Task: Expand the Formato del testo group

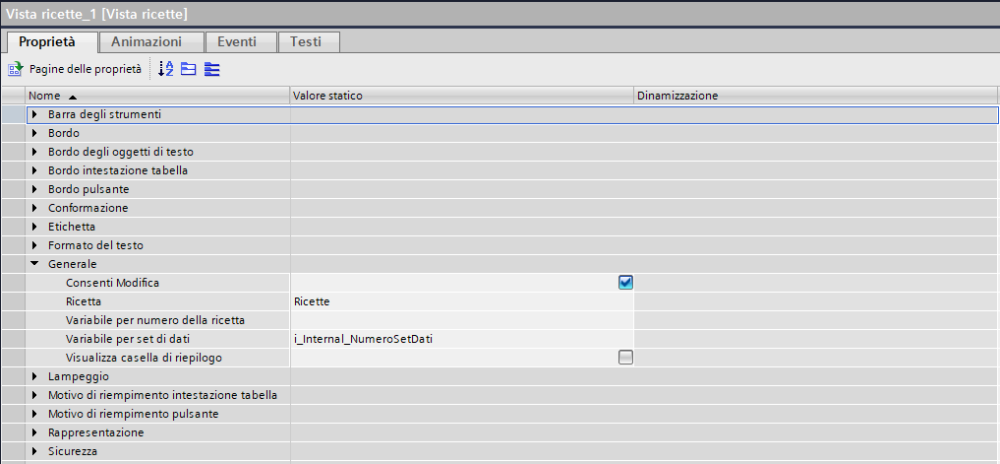Action: point(35,245)
